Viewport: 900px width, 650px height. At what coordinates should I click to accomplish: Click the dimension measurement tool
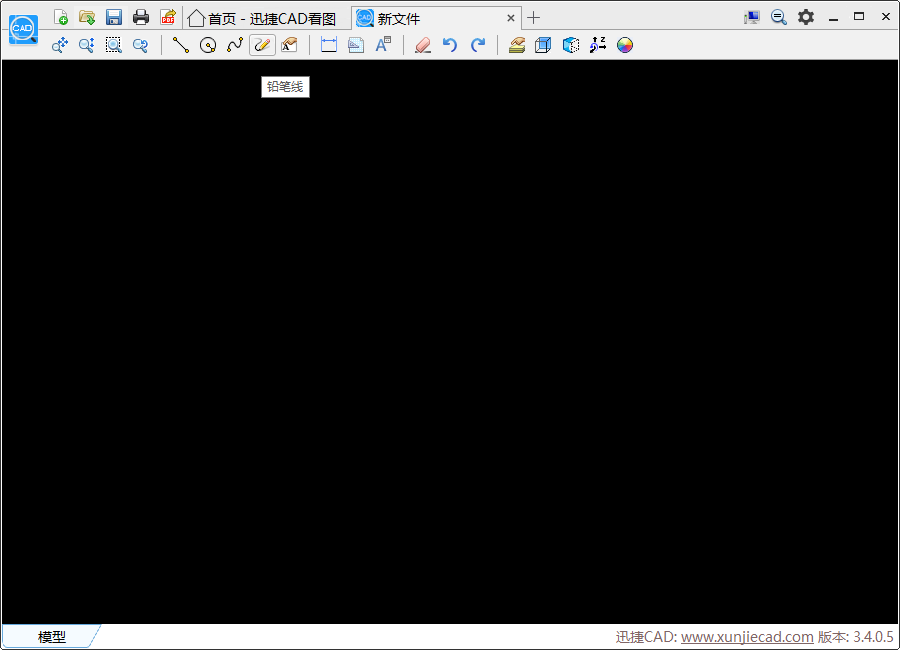click(x=329, y=45)
